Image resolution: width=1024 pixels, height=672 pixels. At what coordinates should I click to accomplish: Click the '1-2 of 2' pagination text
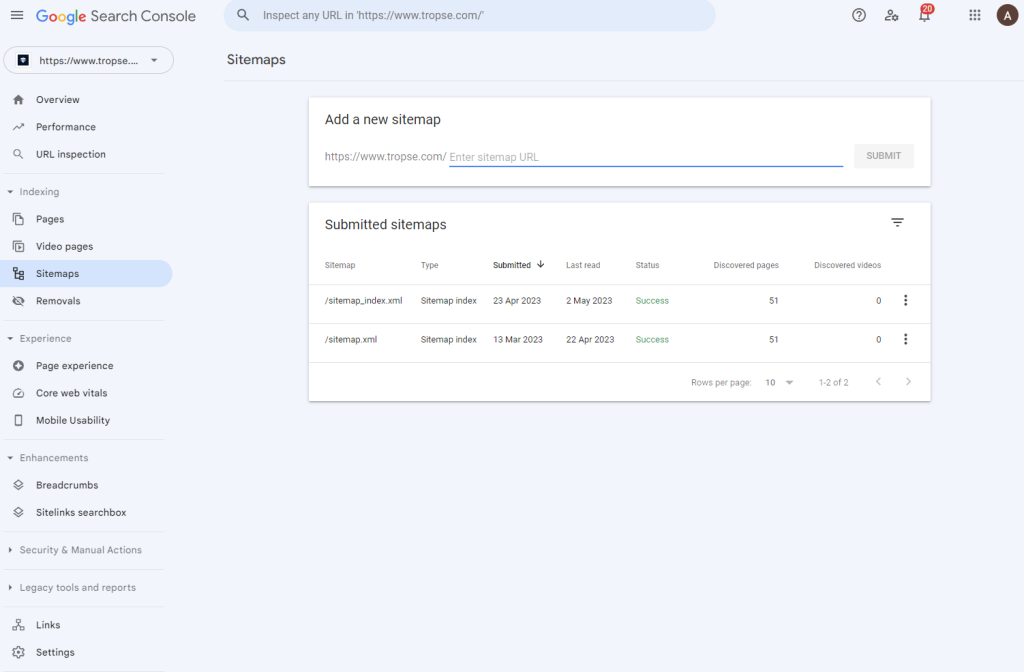833,383
